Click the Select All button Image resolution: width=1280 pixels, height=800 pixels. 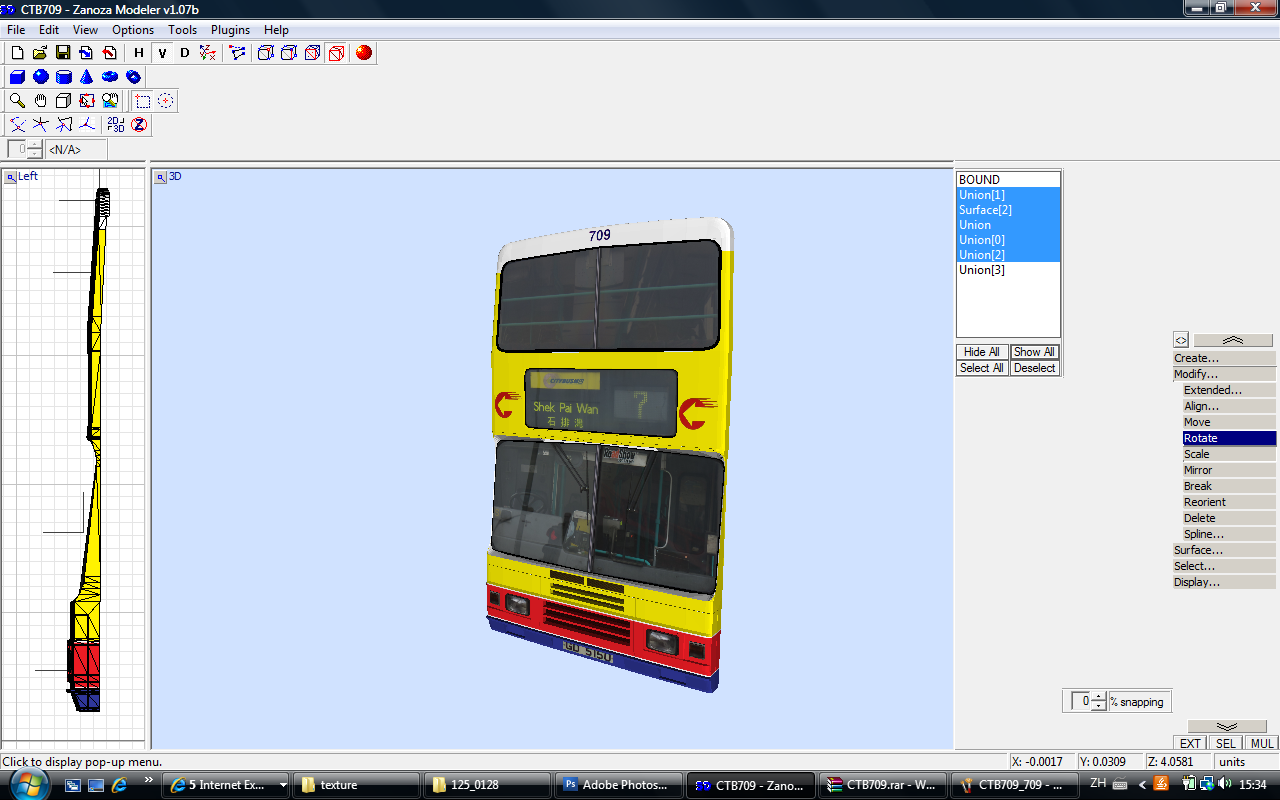[982, 368]
